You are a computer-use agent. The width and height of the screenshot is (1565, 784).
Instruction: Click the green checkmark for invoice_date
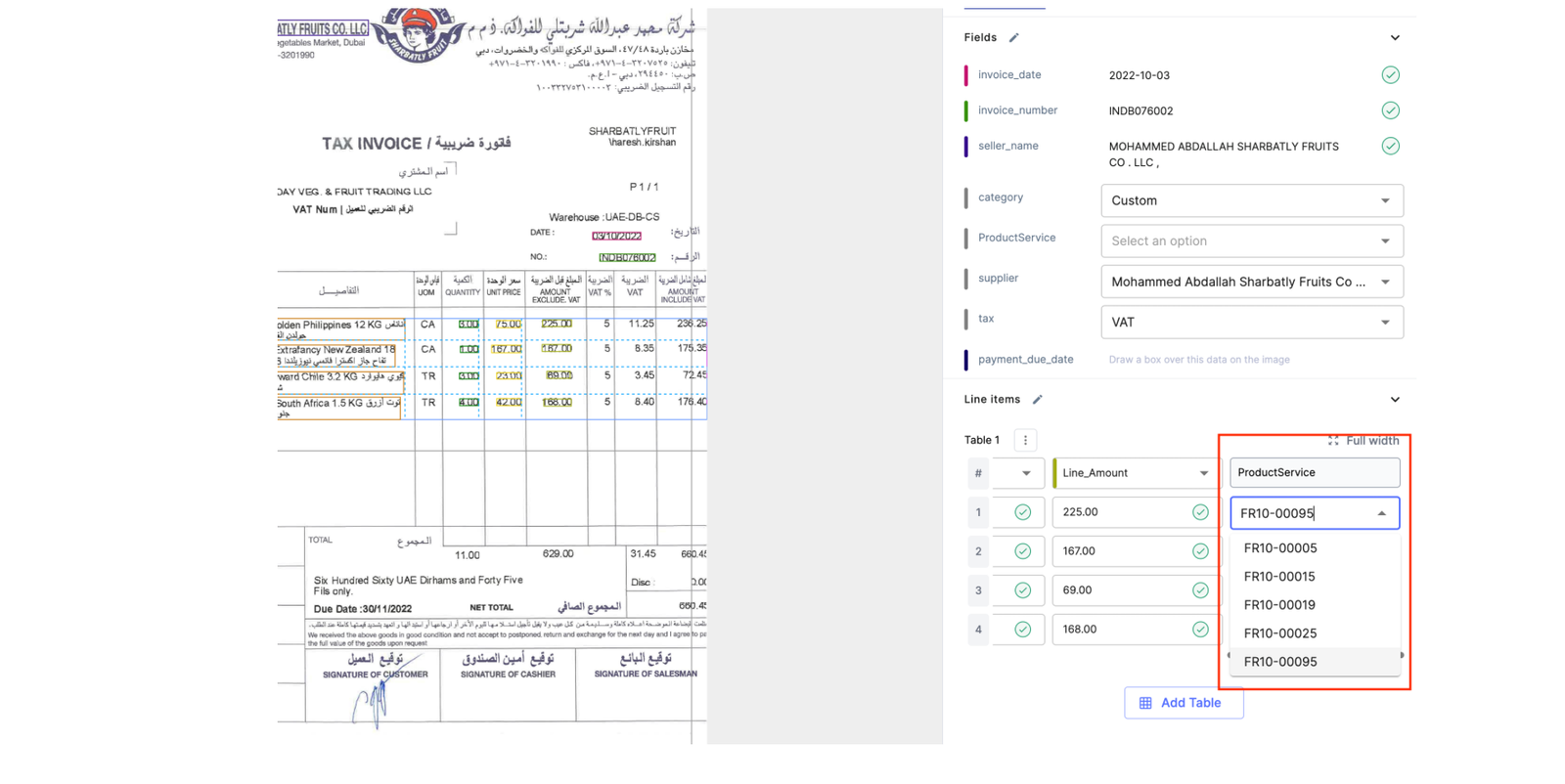click(x=1390, y=75)
